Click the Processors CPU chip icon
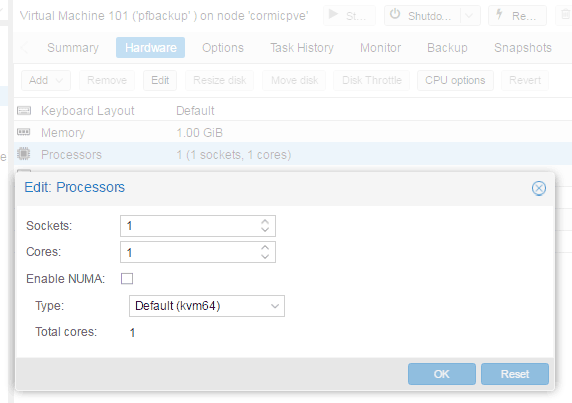572x403 pixels. [24, 154]
